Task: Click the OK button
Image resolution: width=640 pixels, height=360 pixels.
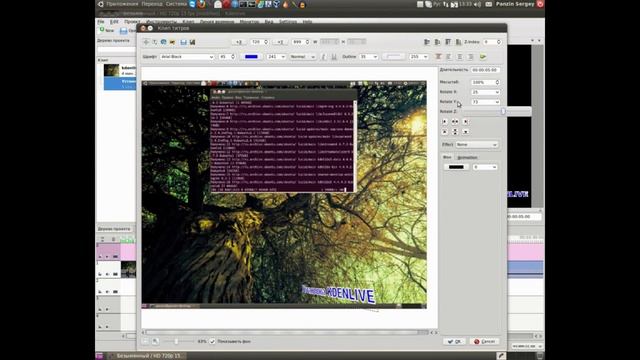Action: tap(454, 341)
